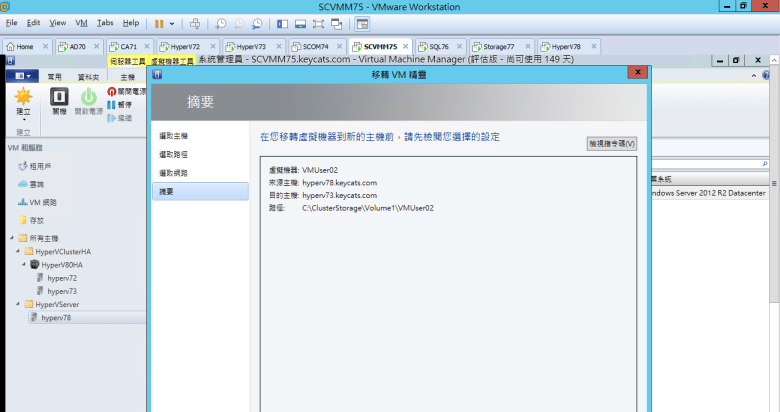
Task: Select 選取主機 step in wizard sidebar
Action: pyautogui.click(x=174, y=135)
